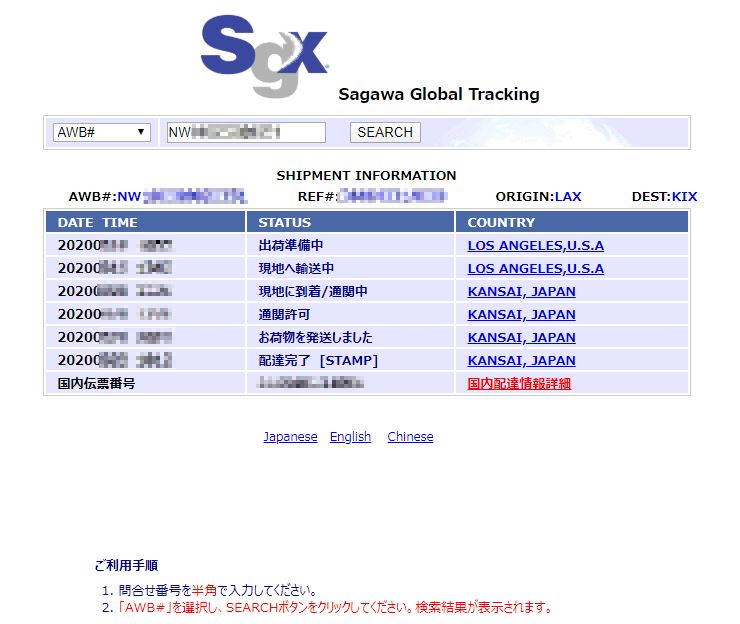Click the SGX Sagawa logo
Viewport: 740px width, 624px height.
[x=264, y=56]
